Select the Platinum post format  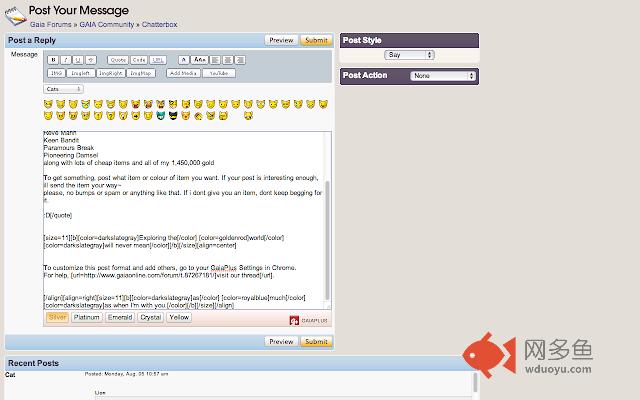87,317
